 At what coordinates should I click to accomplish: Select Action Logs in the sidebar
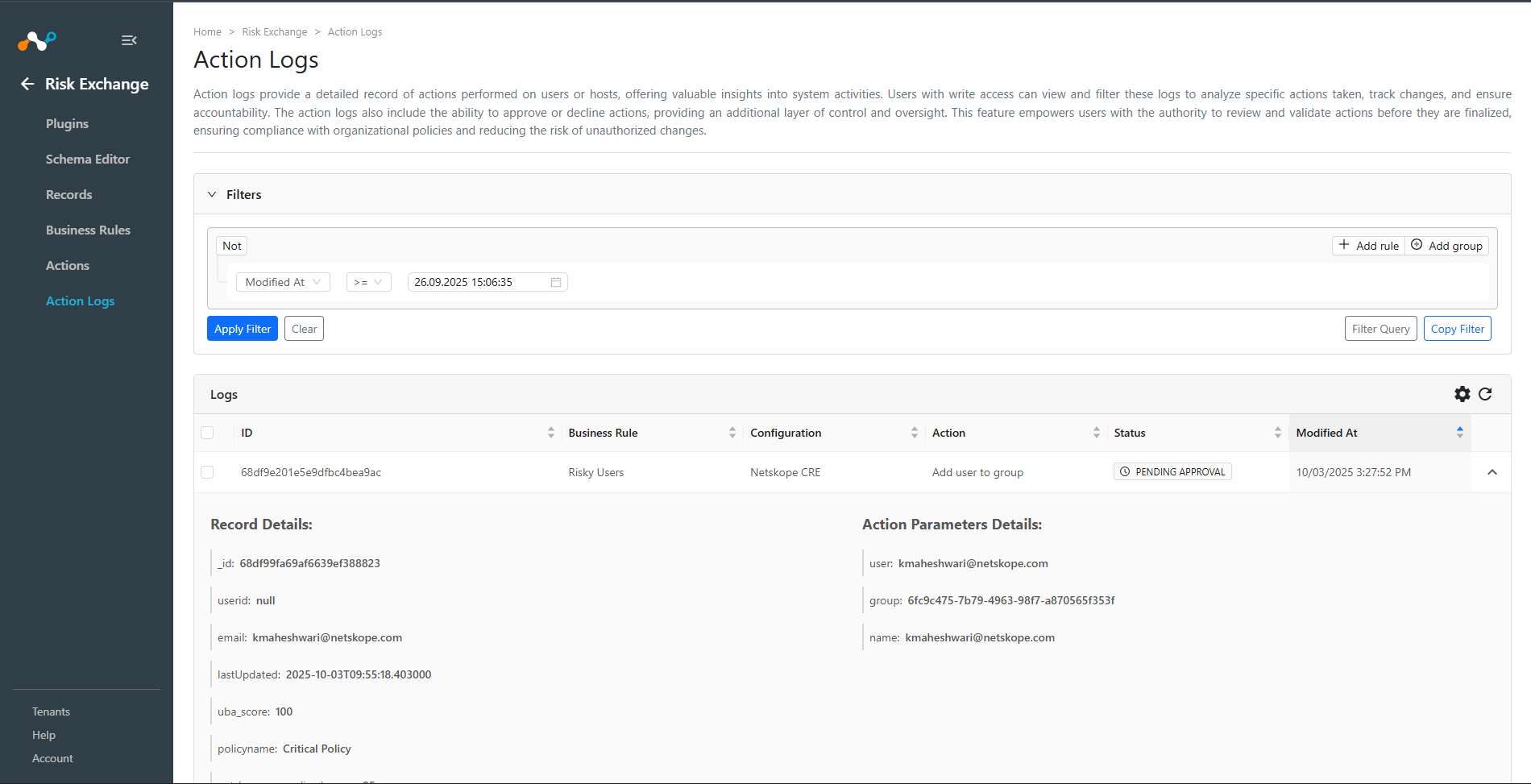pos(81,301)
